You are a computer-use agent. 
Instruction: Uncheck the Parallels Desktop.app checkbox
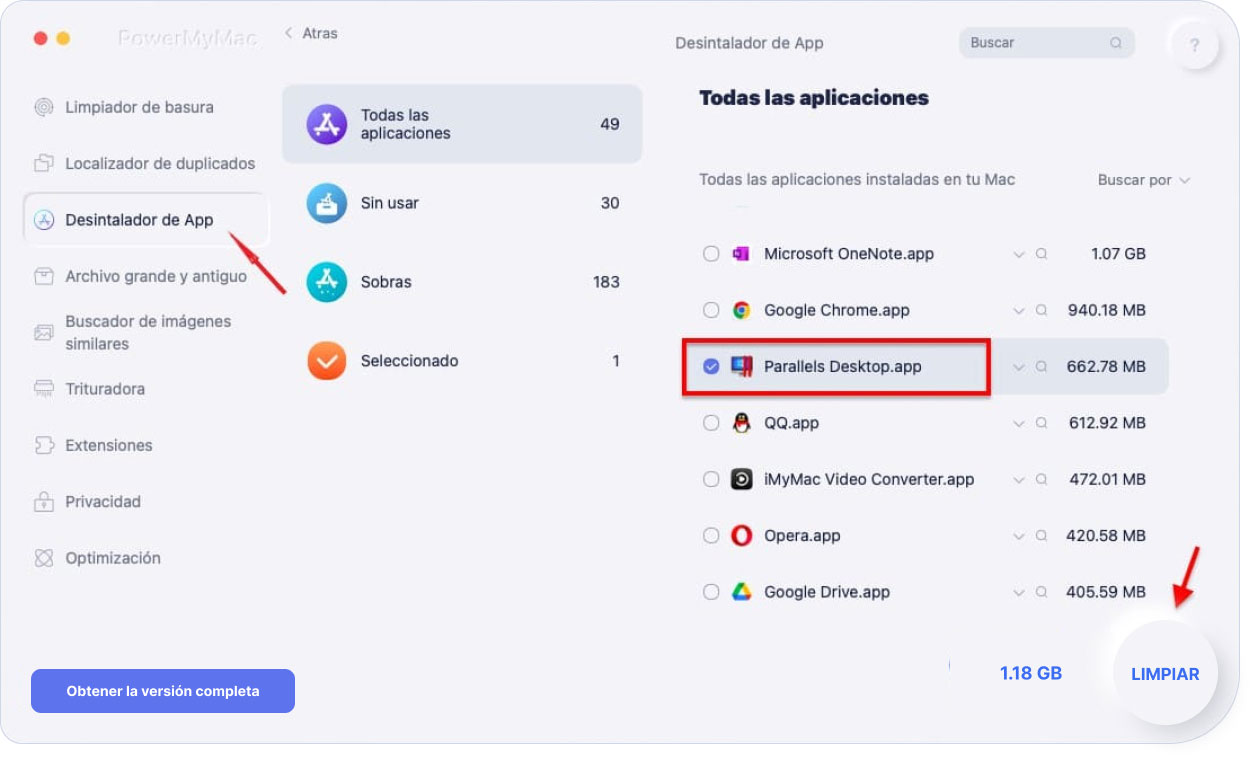coord(711,367)
